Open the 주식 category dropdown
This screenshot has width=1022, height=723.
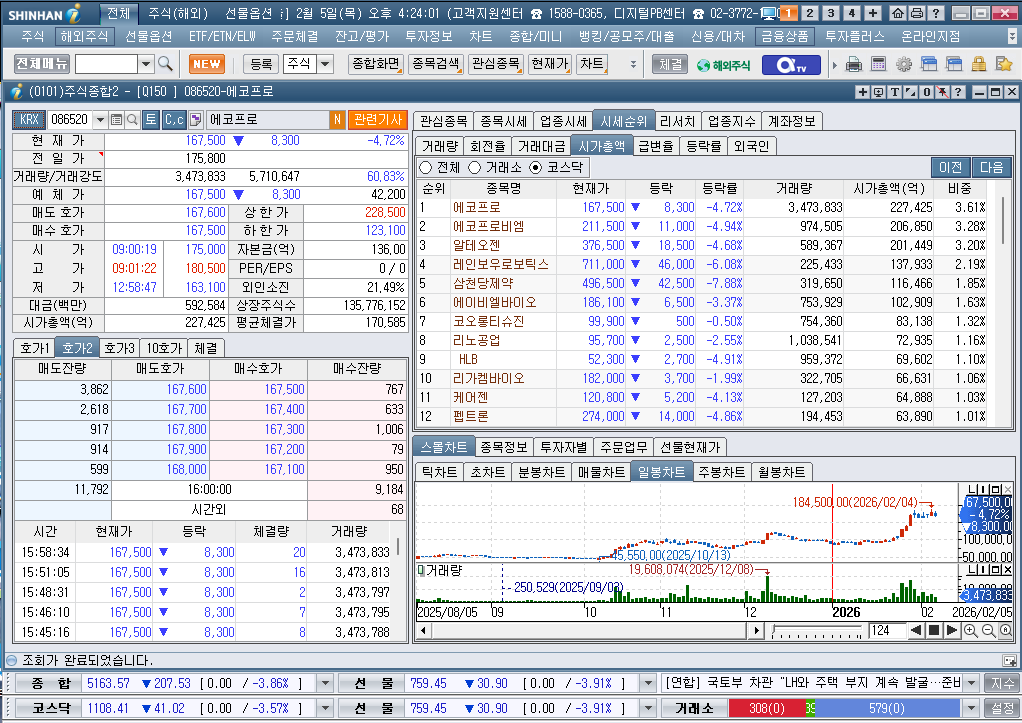tap(325, 64)
